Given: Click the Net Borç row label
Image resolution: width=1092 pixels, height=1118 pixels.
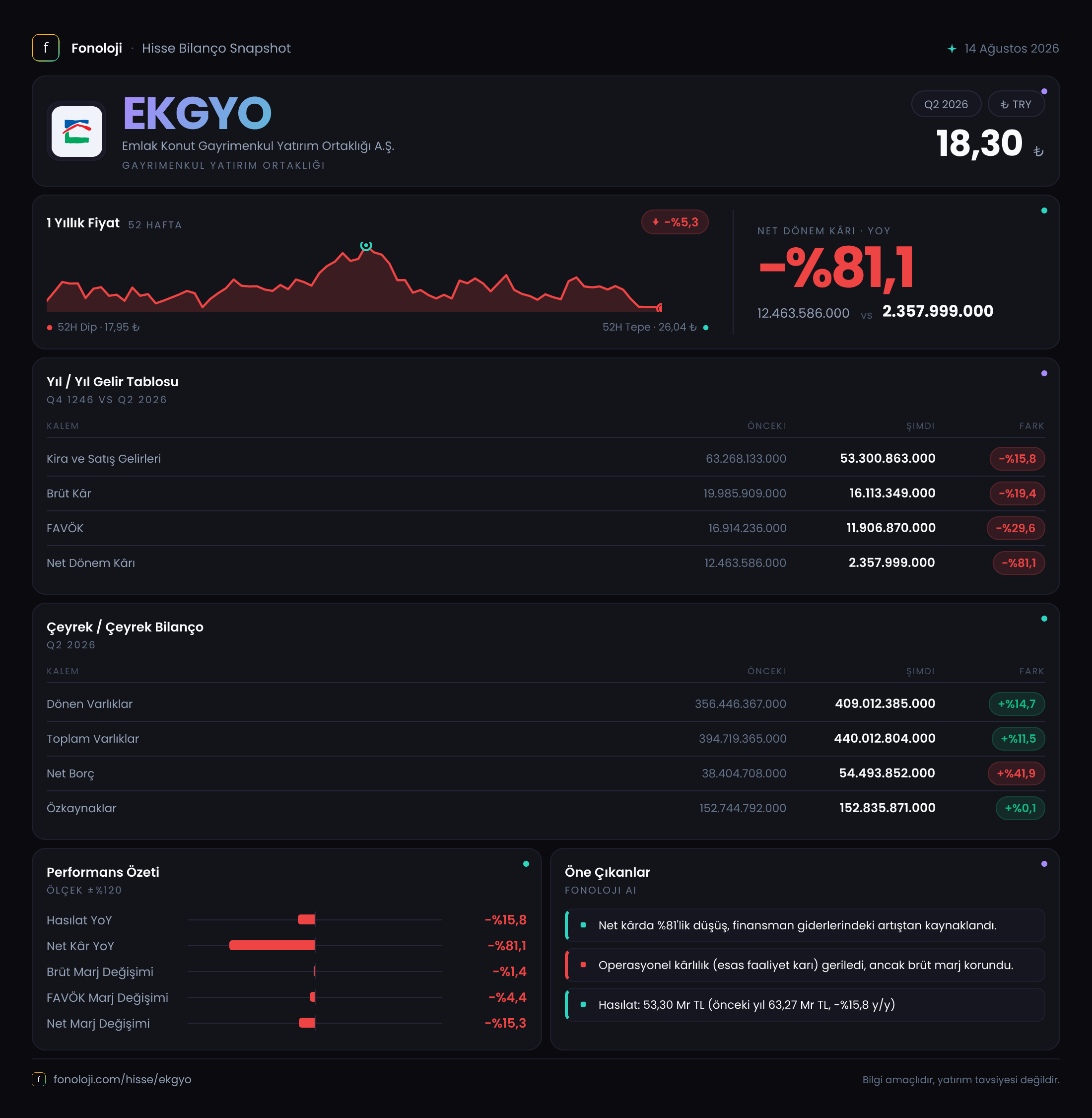Looking at the screenshot, I should (70, 774).
